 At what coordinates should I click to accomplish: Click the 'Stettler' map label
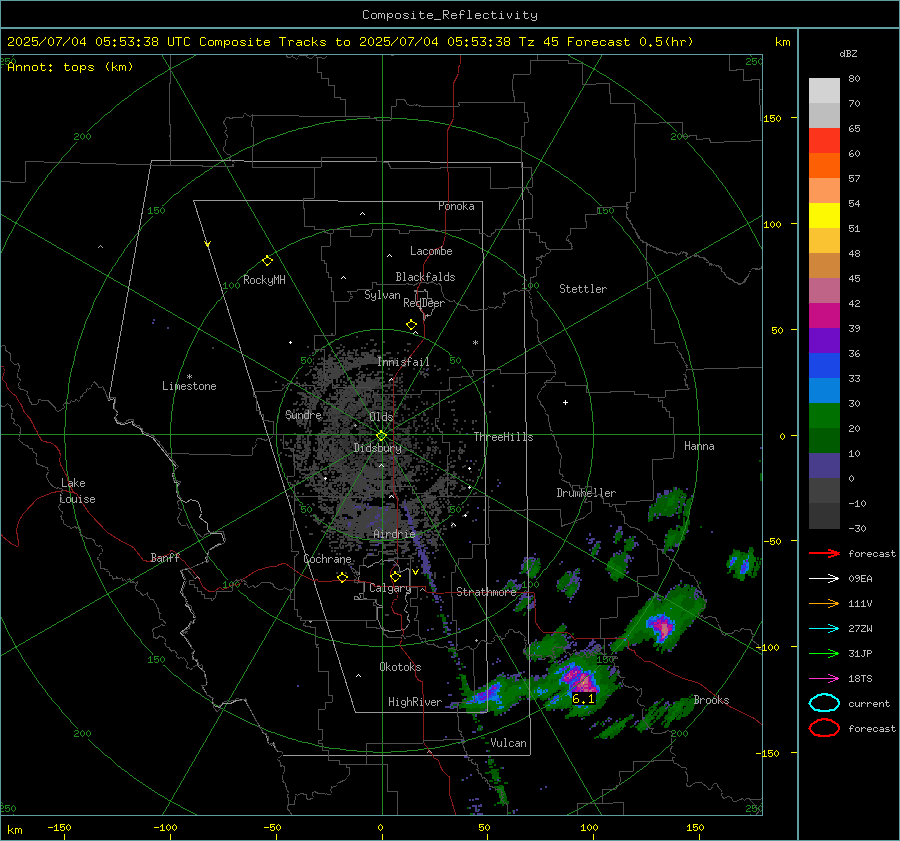pyautogui.click(x=583, y=289)
